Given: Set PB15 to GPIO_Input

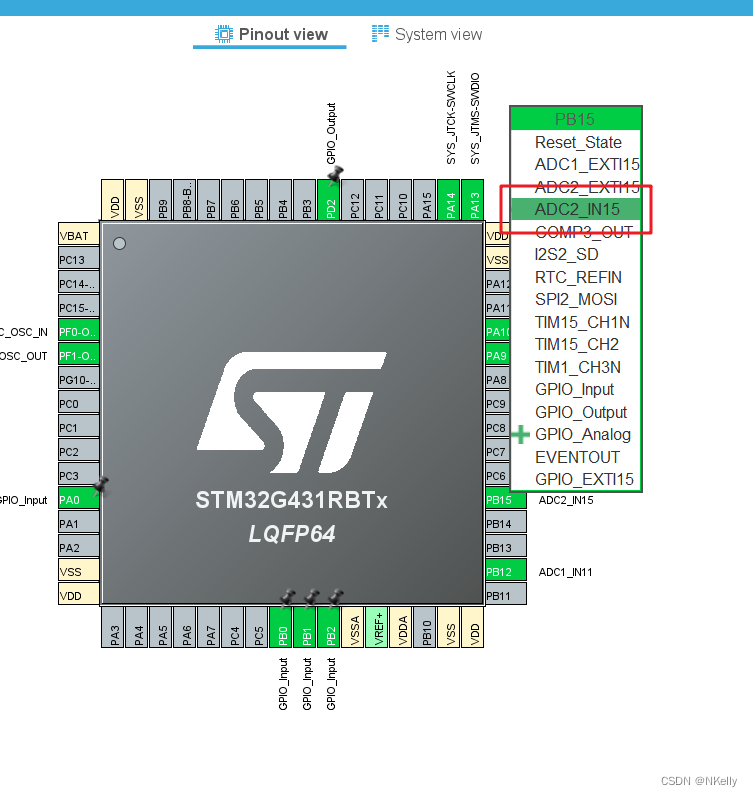Looking at the screenshot, I should tap(575, 390).
